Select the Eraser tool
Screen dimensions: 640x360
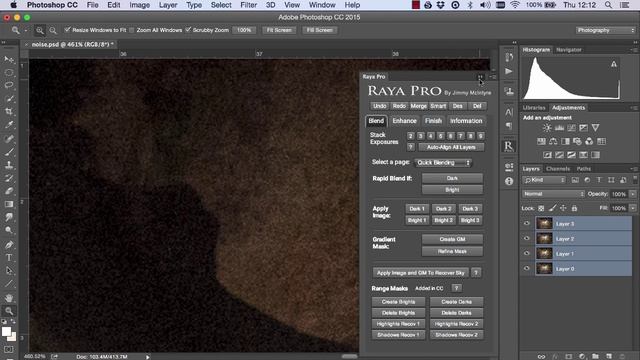point(9,191)
